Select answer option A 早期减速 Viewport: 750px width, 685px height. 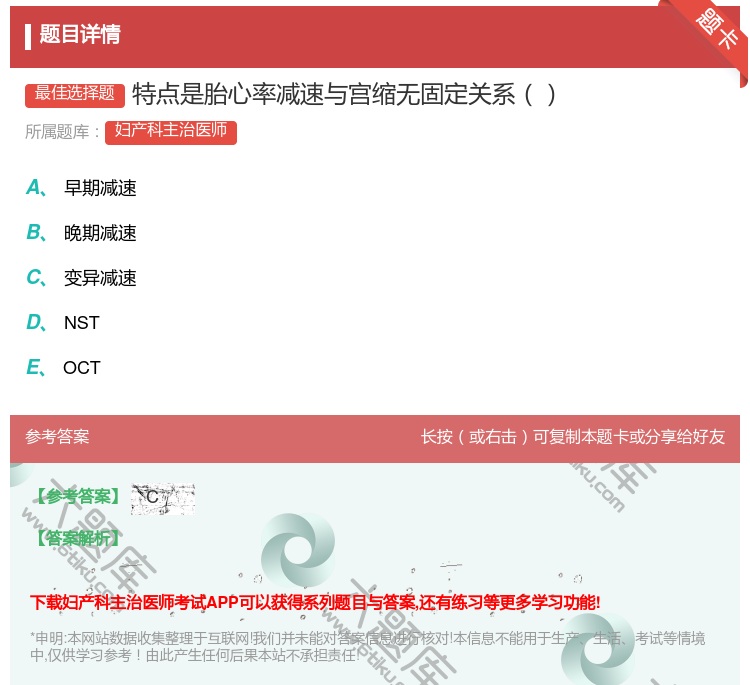tap(81, 188)
